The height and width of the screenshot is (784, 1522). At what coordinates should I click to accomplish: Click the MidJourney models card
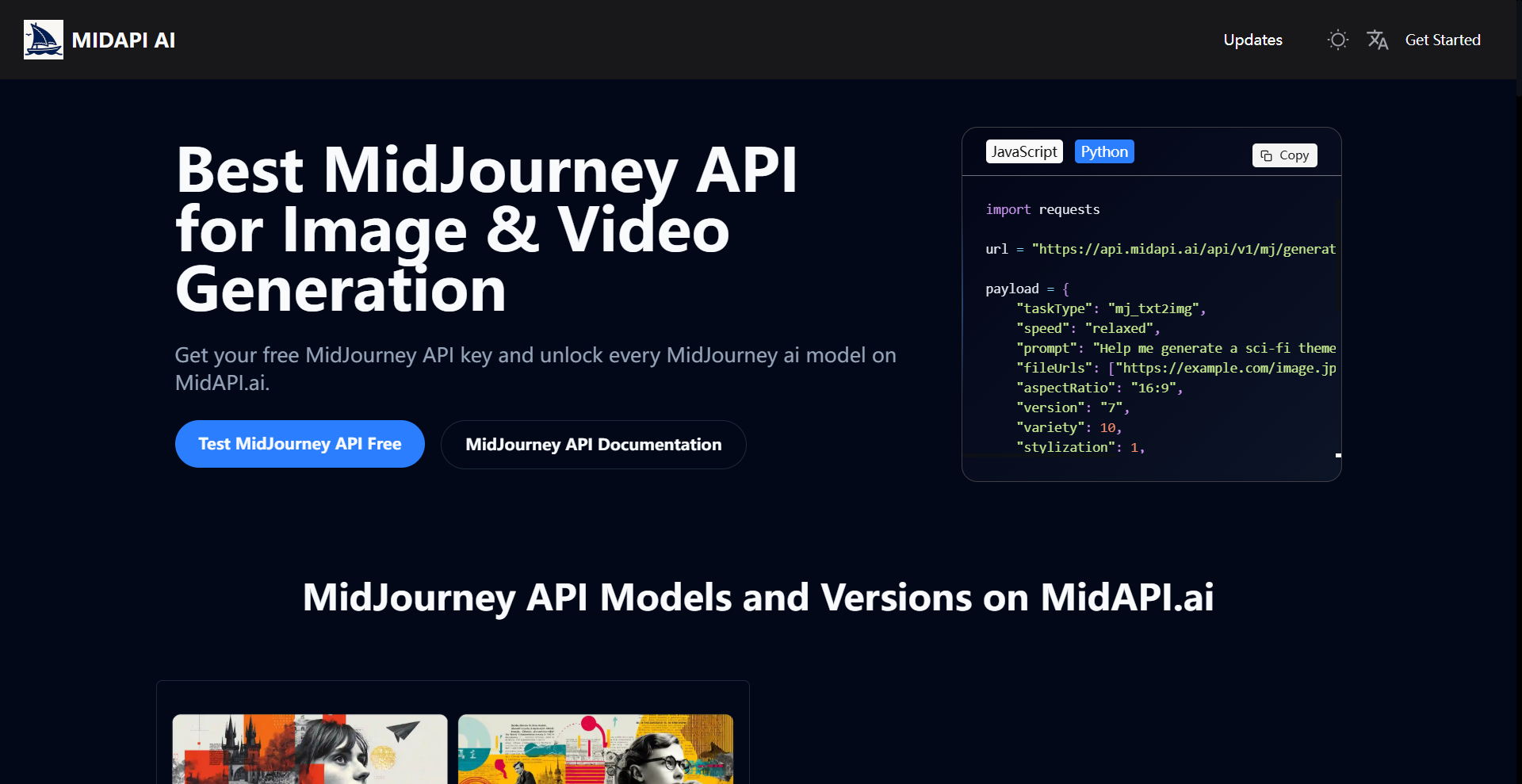coord(452,729)
